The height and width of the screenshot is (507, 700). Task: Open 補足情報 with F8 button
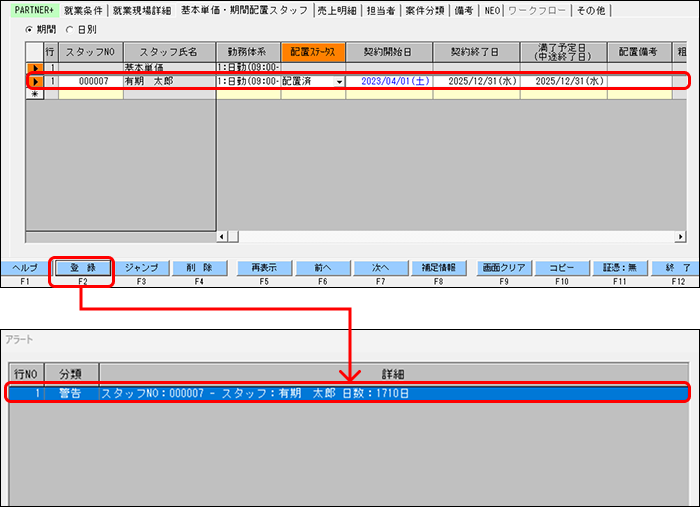[x=438, y=268]
